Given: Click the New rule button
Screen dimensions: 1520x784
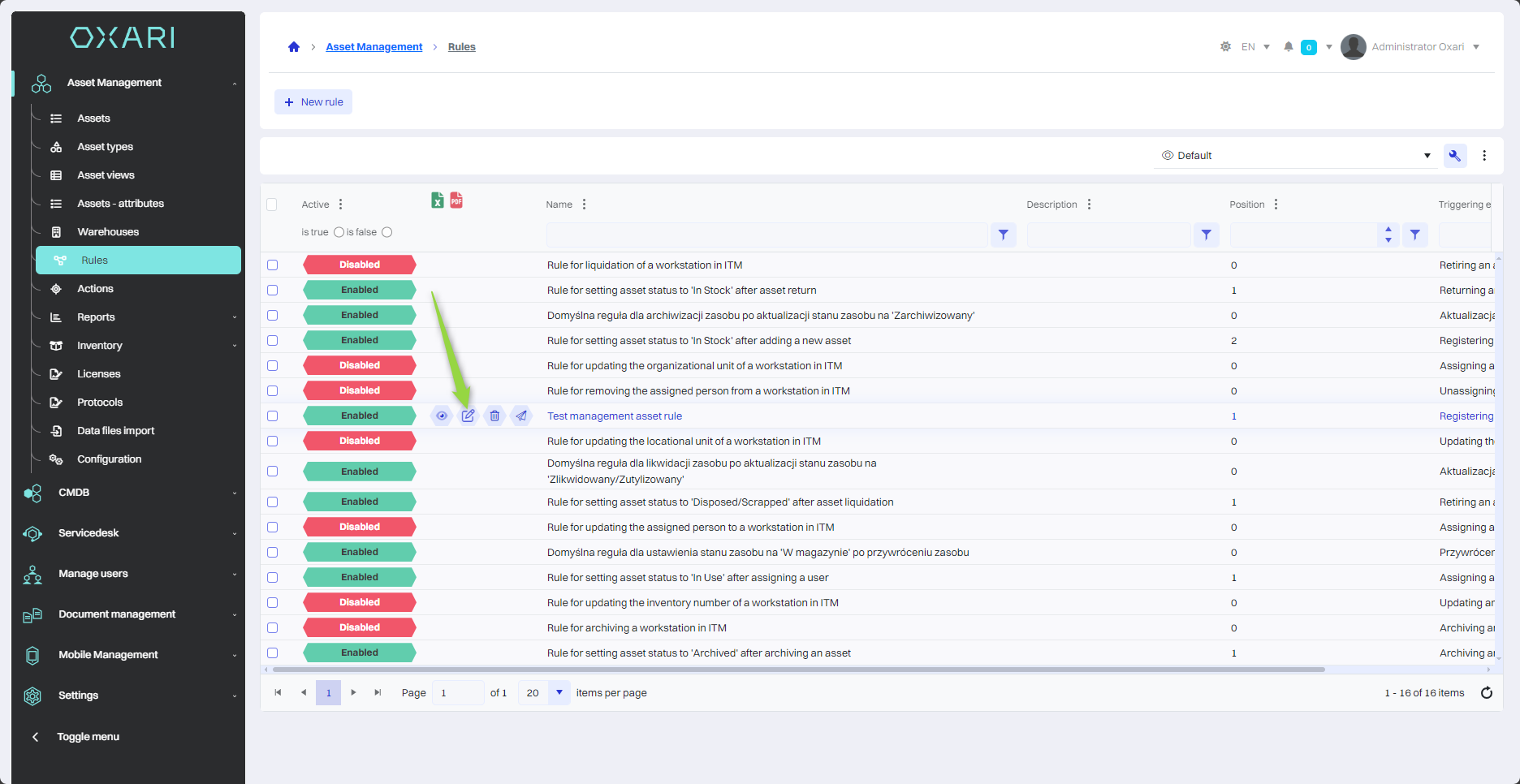Looking at the screenshot, I should click(313, 102).
